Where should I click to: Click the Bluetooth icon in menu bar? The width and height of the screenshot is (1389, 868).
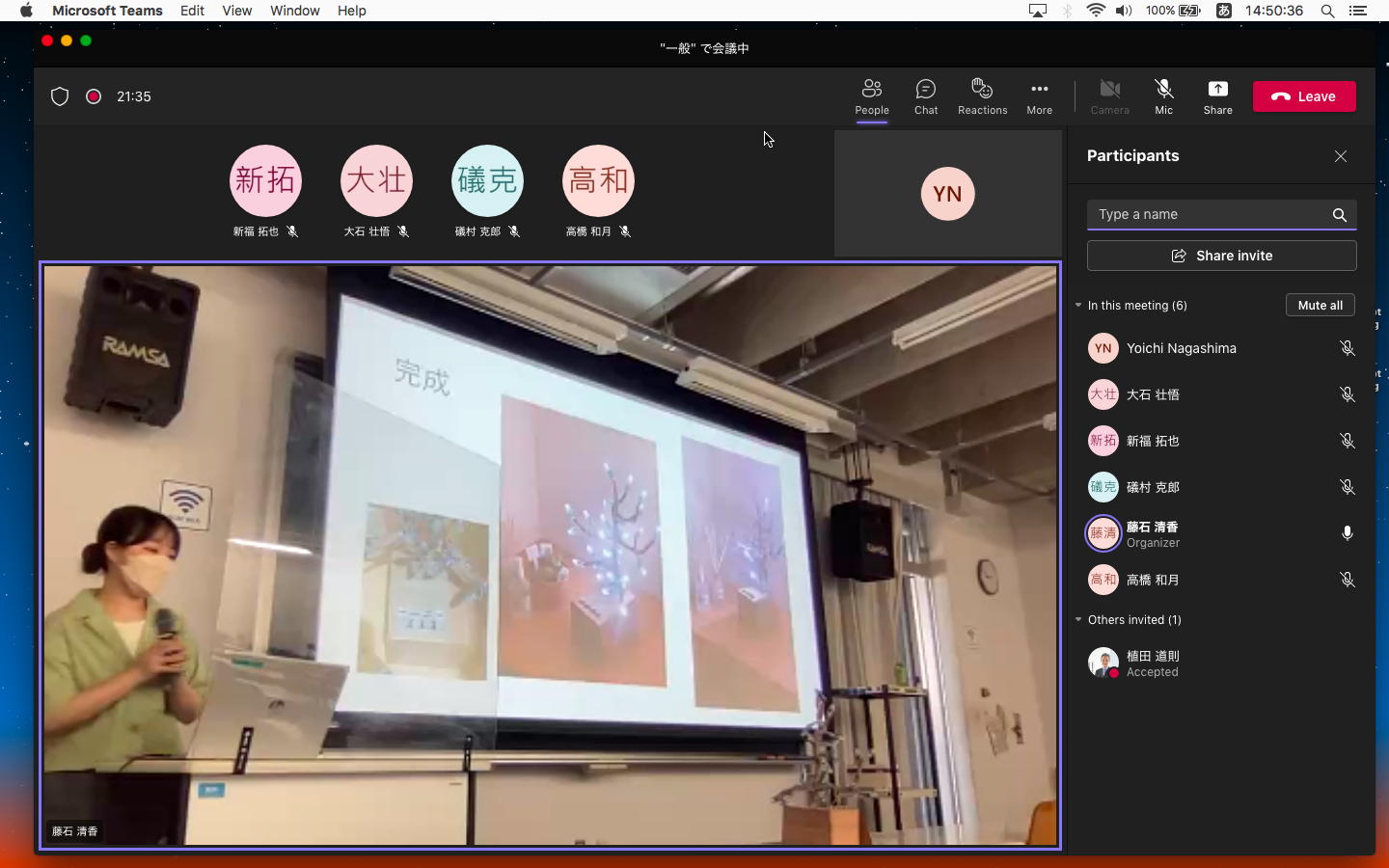tap(1068, 11)
